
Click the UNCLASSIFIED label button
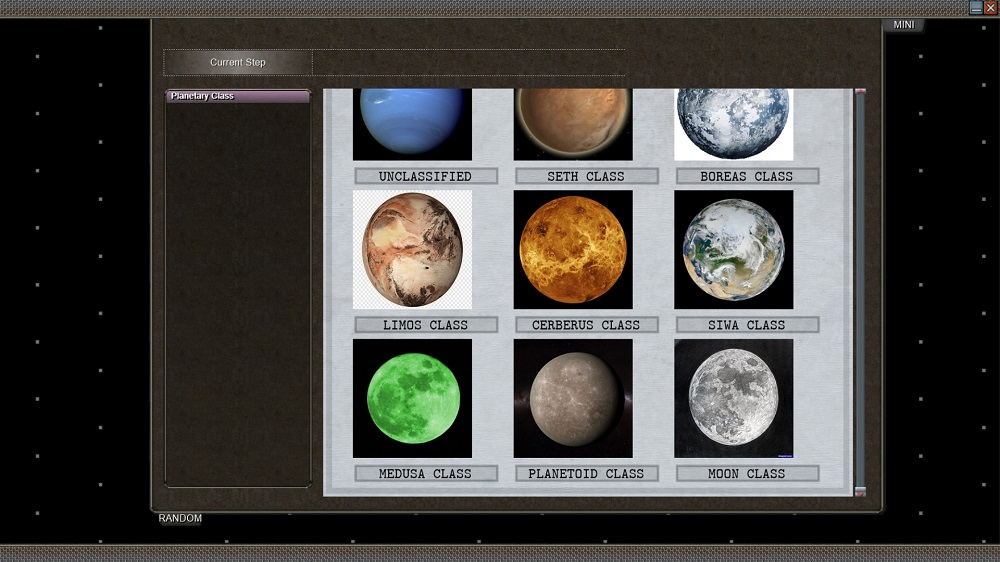point(426,176)
